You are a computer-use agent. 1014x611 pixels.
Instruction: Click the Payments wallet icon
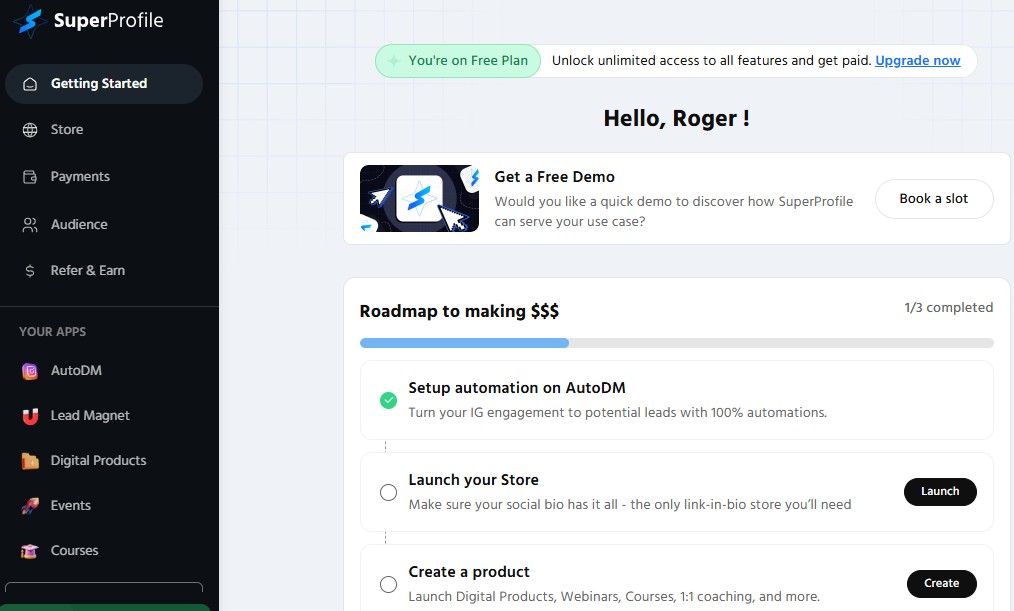[x=30, y=177]
